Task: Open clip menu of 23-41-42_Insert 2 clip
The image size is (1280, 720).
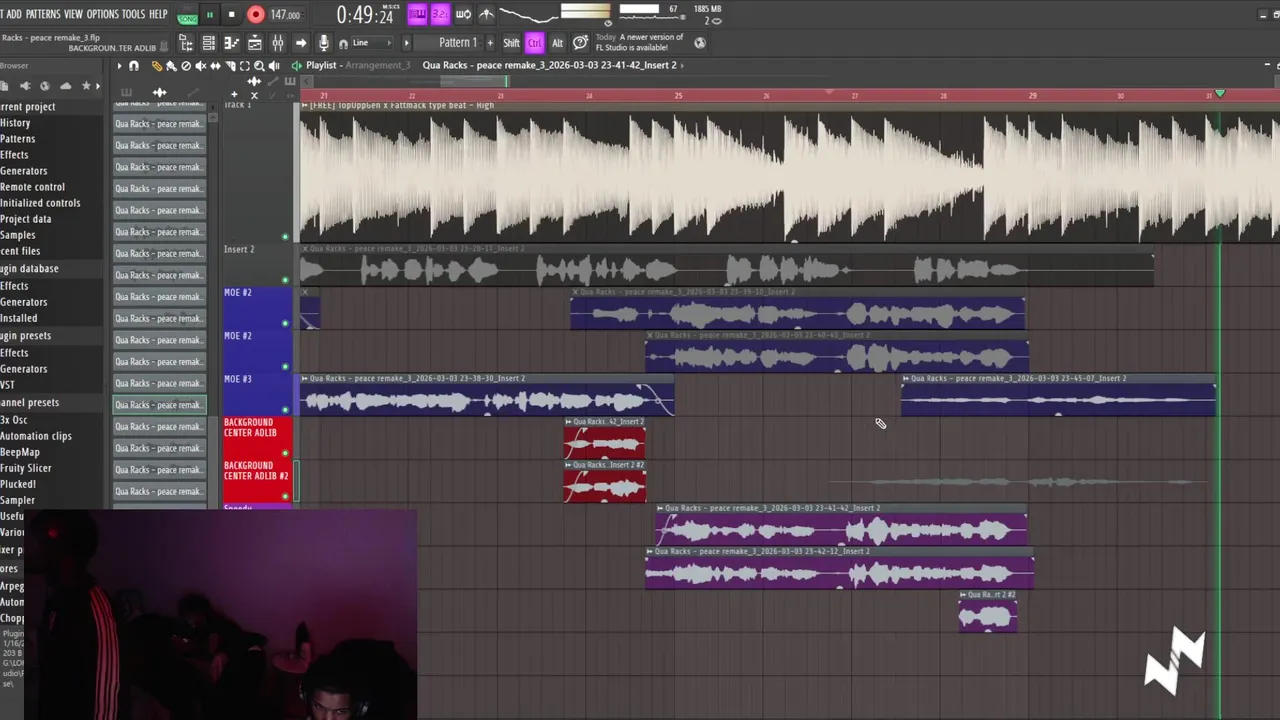Action: (x=660, y=508)
